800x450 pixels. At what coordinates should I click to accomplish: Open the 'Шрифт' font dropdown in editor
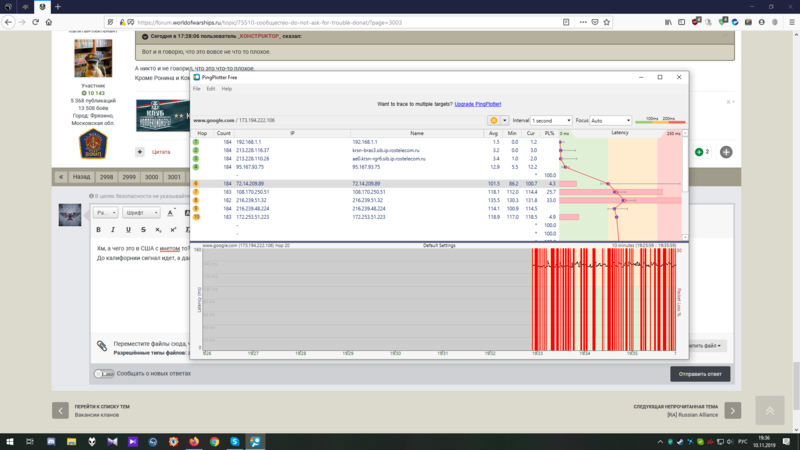[141, 213]
